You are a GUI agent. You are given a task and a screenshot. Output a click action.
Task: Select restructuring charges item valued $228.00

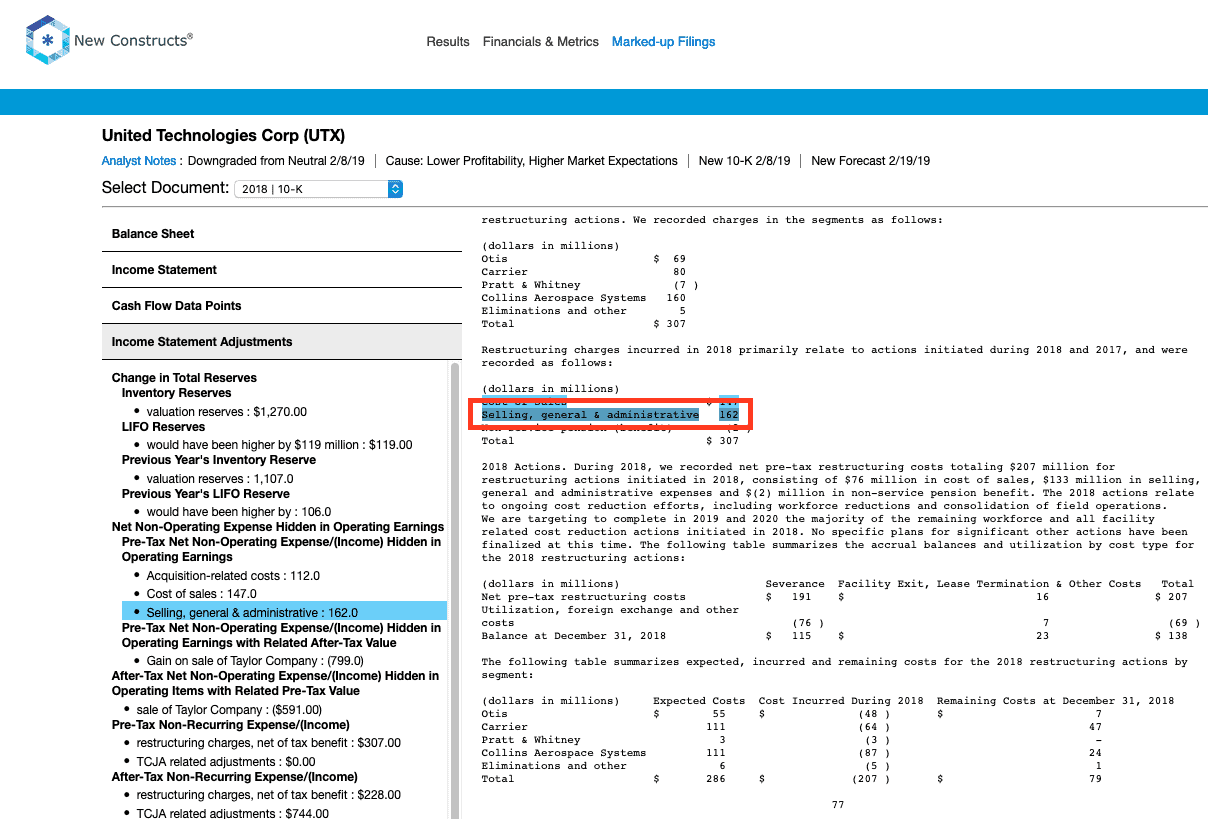point(268,795)
